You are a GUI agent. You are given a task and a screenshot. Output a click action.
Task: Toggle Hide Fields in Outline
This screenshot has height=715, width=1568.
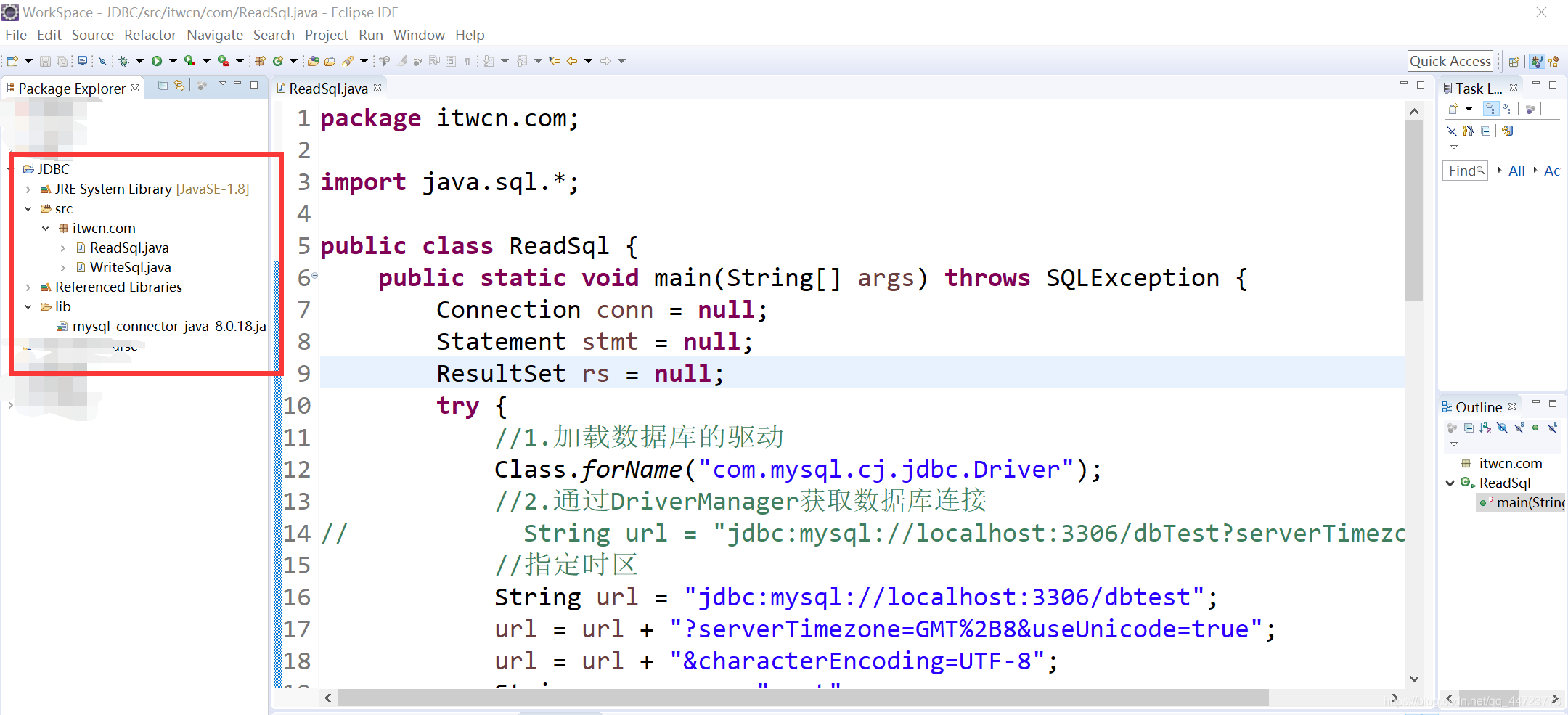click(1502, 428)
